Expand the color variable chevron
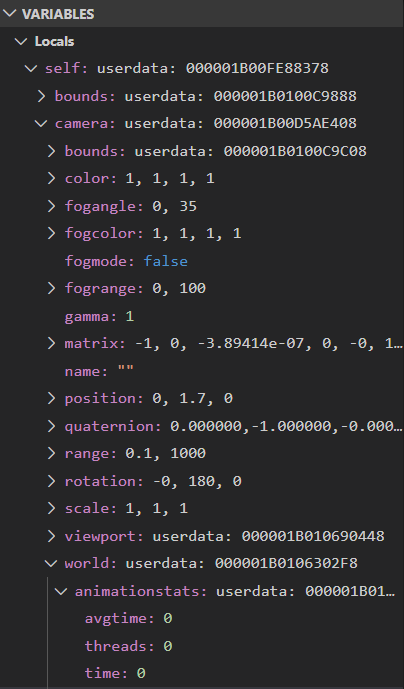This screenshot has height=689, width=404. click(51, 178)
